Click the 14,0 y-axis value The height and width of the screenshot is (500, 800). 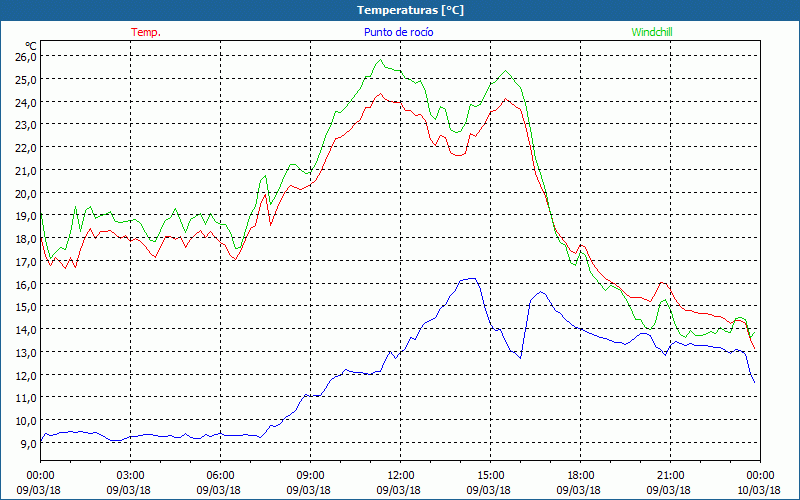(x=26, y=330)
